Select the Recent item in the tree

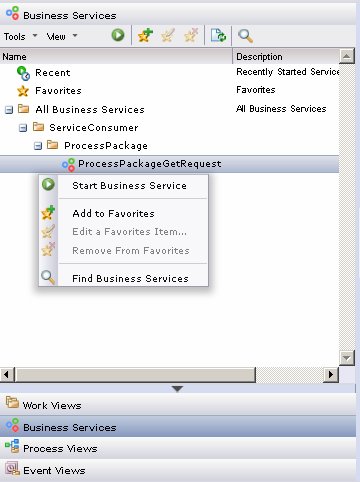pyautogui.click(x=53, y=73)
